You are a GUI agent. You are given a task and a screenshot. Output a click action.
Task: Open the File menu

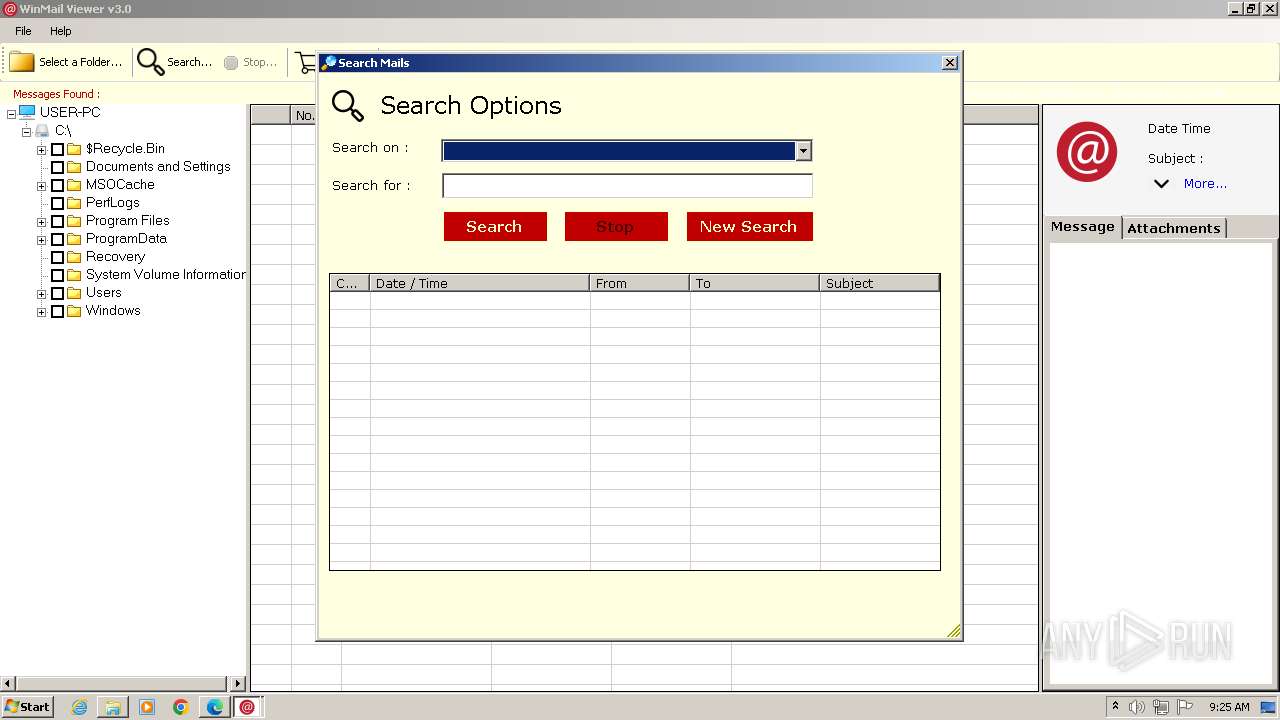point(23,31)
